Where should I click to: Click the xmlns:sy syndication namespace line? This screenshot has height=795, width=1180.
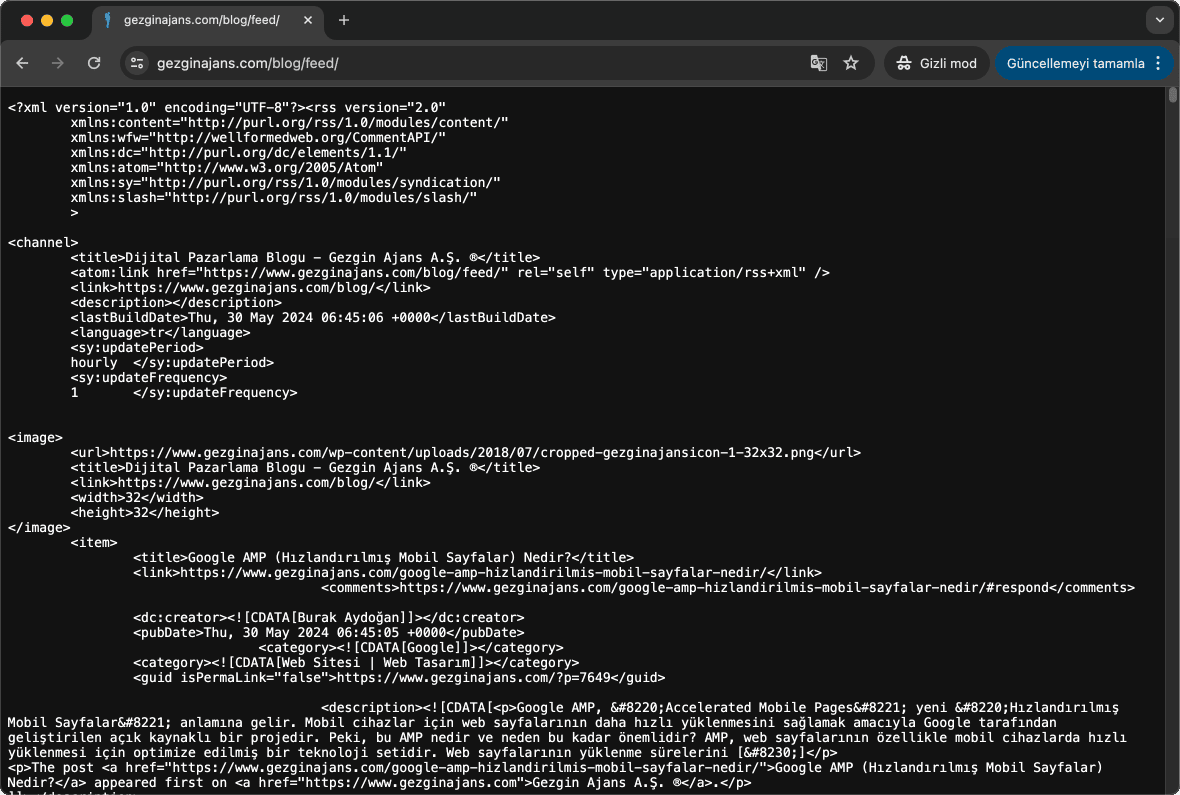click(x=286, y=183)
